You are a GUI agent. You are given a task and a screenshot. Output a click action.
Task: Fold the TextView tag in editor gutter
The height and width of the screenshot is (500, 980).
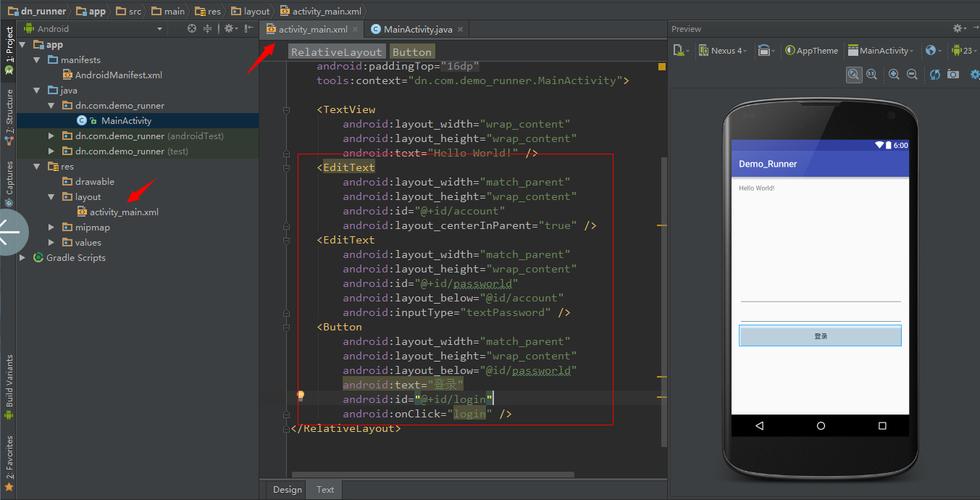[286, 110]
